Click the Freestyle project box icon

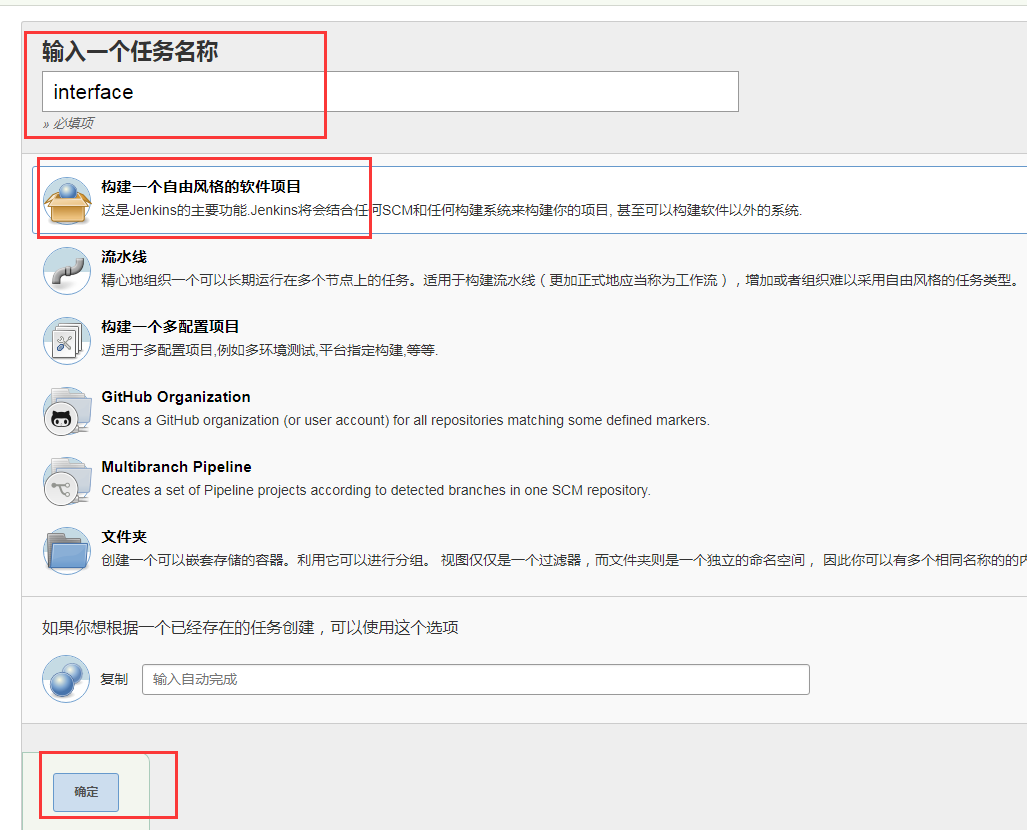coord(67,201)
